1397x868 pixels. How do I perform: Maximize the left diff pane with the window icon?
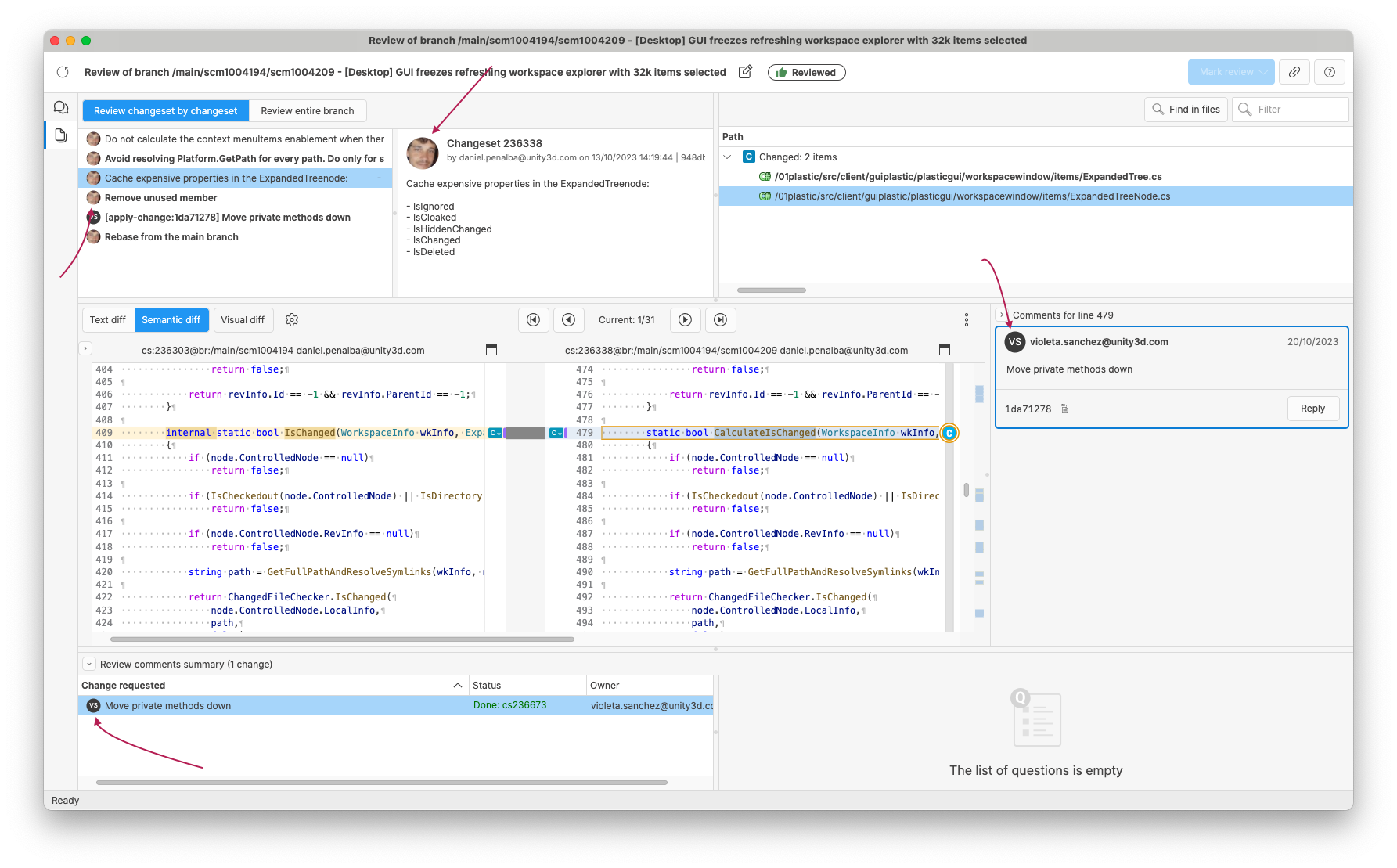[491, 350]
